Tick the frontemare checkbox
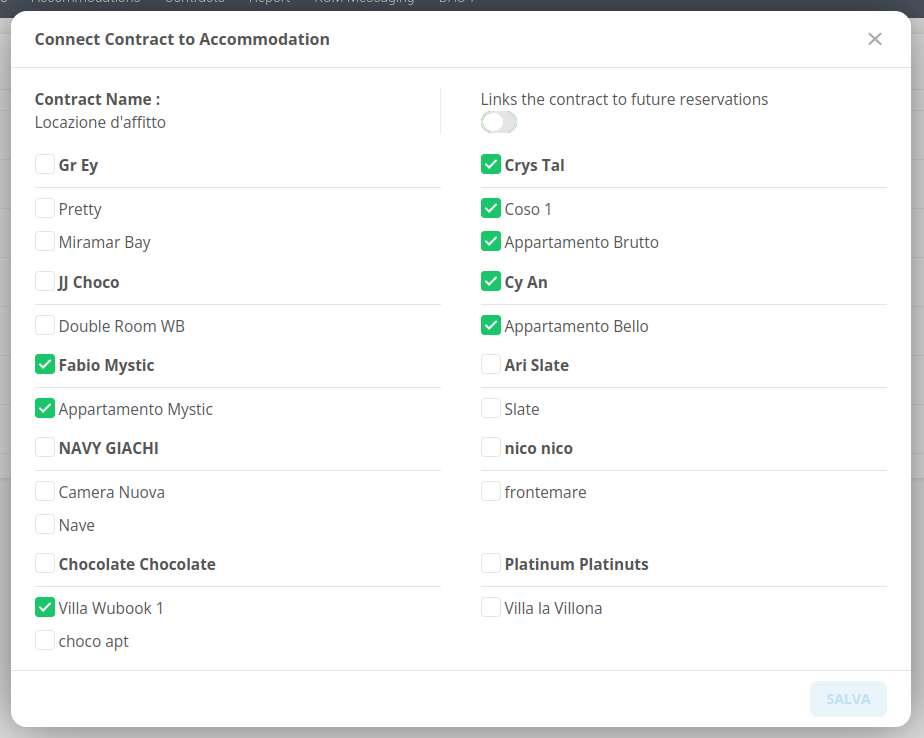Image resolution: width=924 pixels, height=738 pixels. pos(491,491)
